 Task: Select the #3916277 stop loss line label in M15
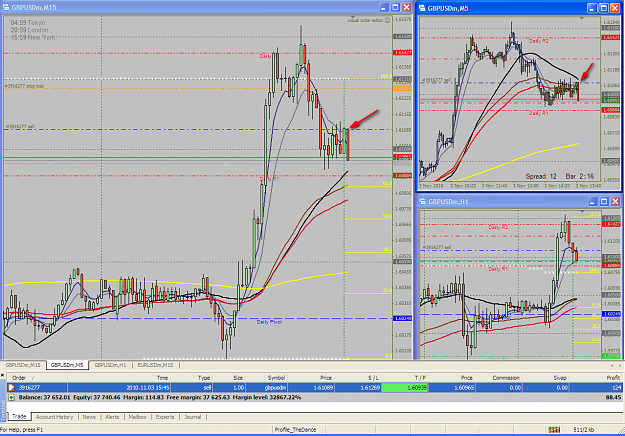25,86
